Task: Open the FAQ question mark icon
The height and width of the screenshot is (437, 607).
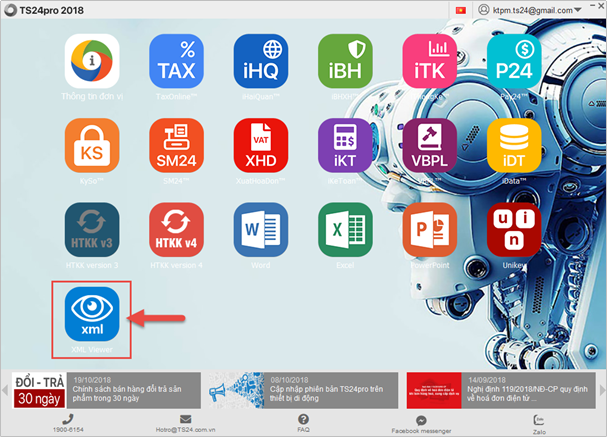Action: click(304, 419)
